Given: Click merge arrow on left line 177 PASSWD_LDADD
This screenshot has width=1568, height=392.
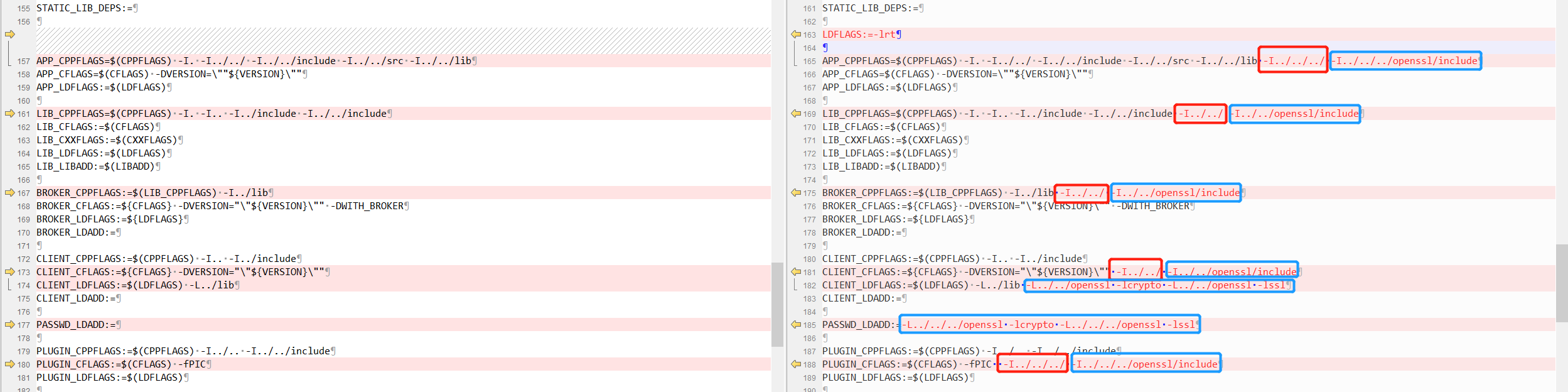Looking at the screenshot, I should click(9, 325).
